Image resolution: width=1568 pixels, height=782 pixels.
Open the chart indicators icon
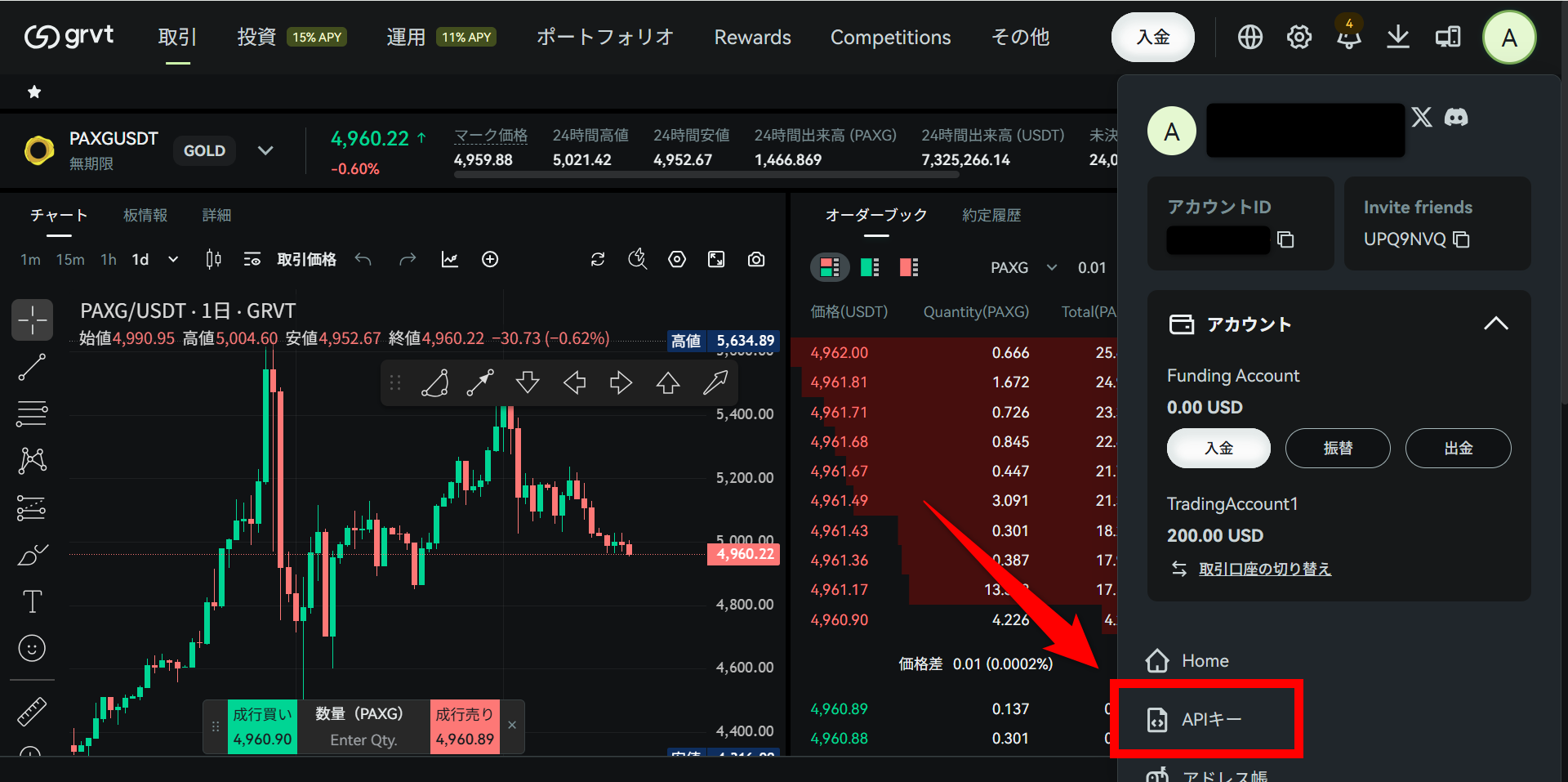click(449, 260)
